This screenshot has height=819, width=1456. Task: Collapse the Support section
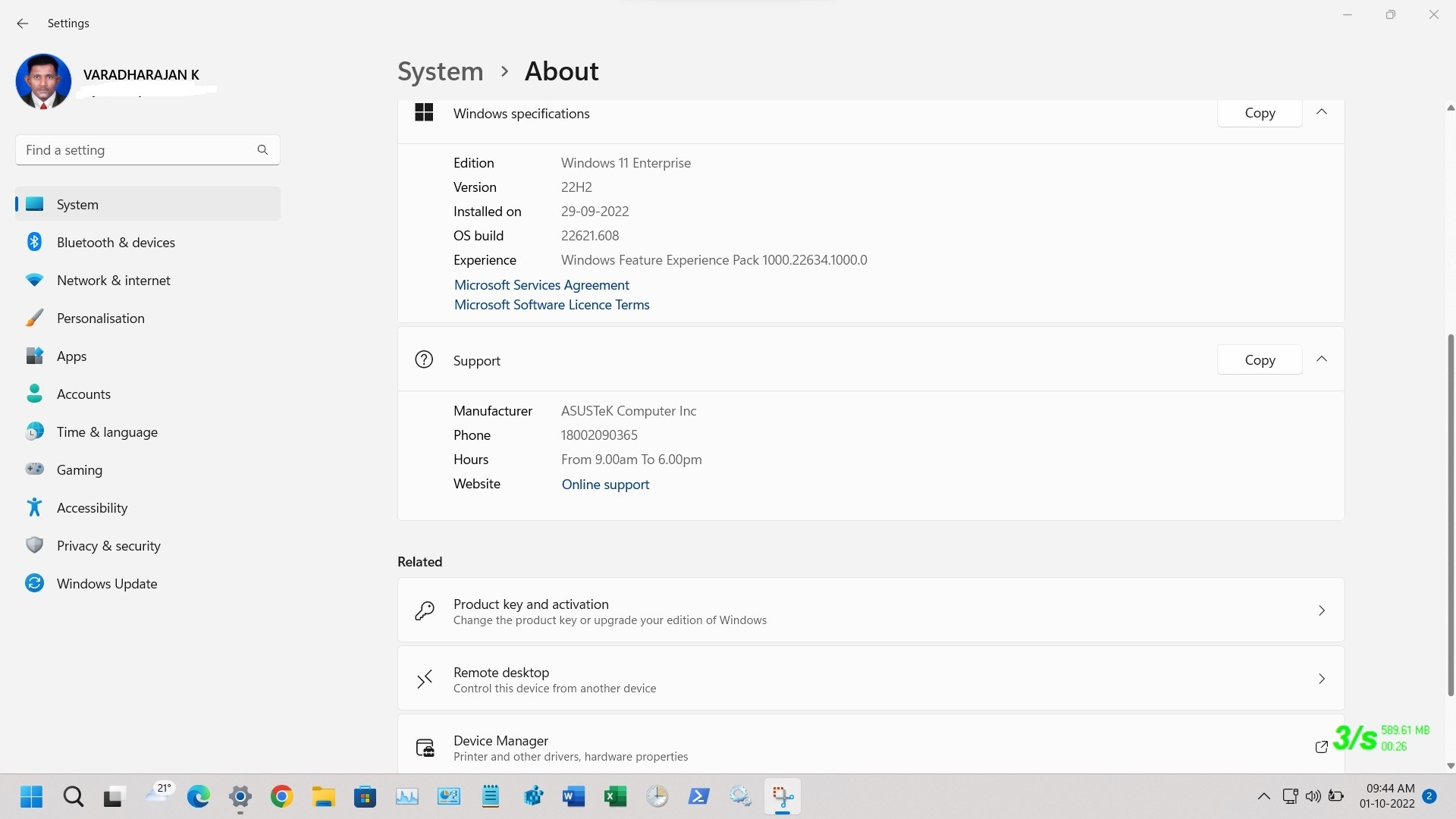1321,359
